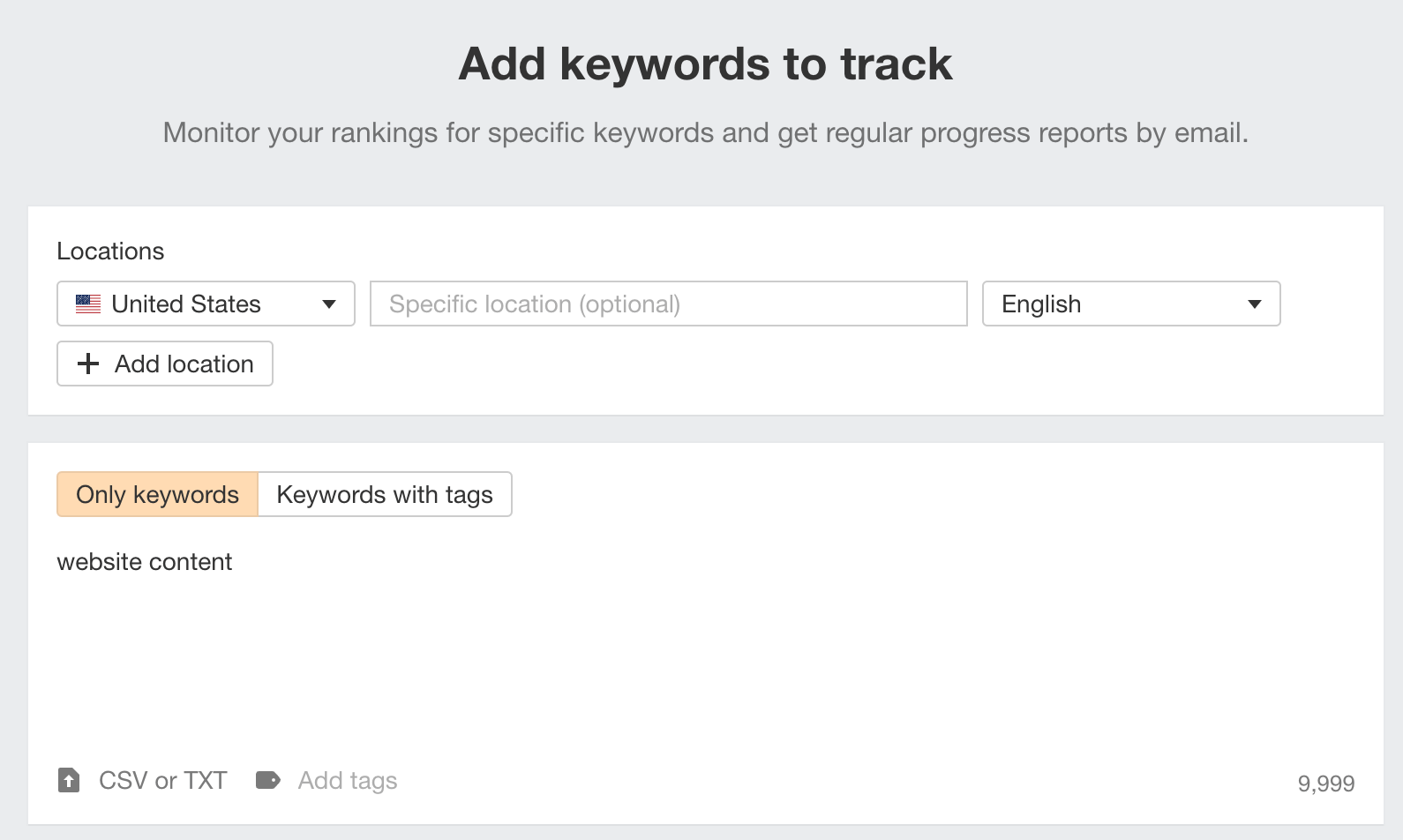Expand the country list to change location
This screenshot has width=1403, height=840.
pos(205,304)
